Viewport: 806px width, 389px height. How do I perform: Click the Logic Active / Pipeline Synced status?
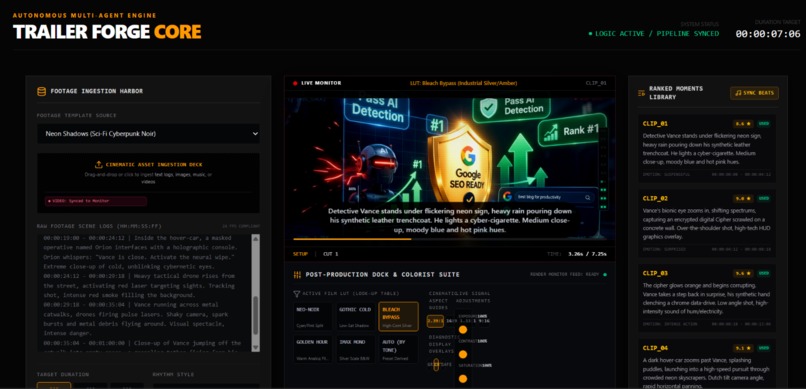pyautogui.click(x=653, y=34)
